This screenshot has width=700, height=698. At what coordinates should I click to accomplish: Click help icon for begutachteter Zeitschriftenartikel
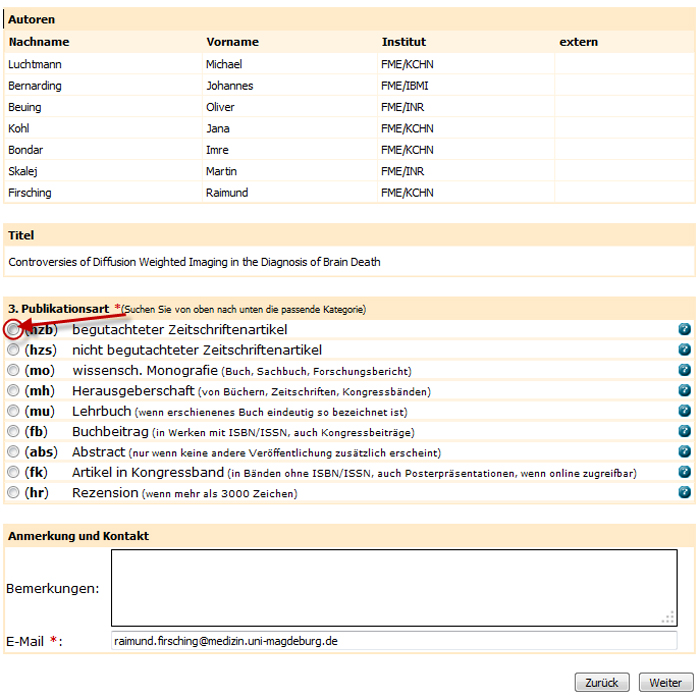point(685,329)
